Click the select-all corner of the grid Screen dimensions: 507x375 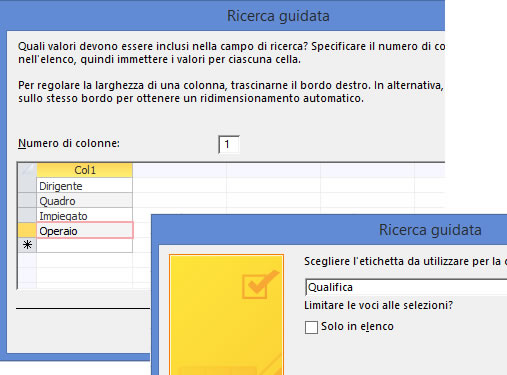pos(27,170)
